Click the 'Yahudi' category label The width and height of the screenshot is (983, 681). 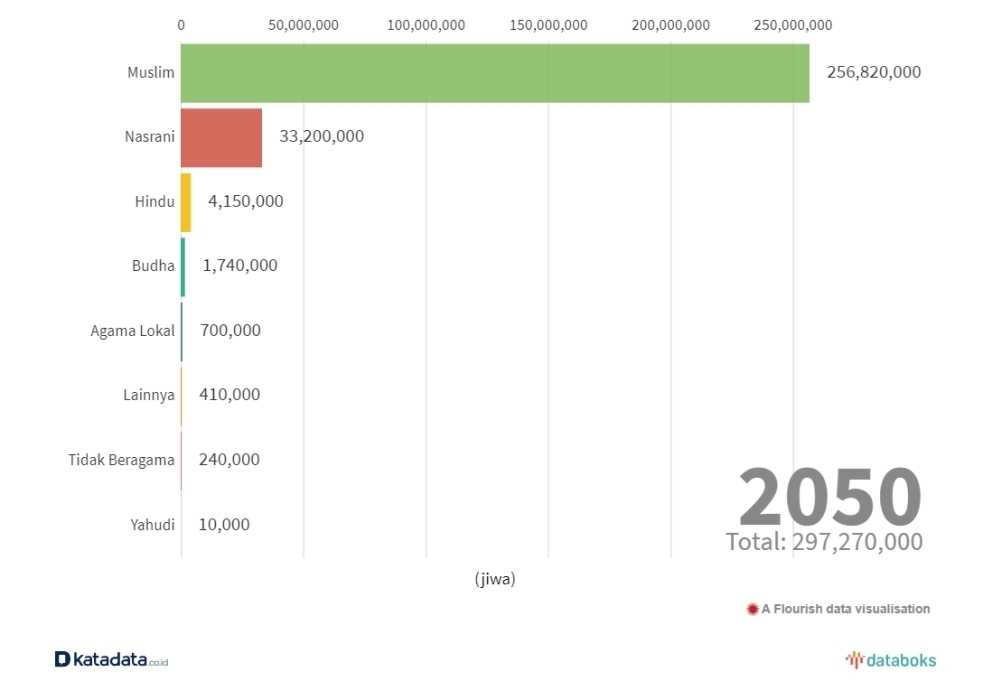coord(152,524)
